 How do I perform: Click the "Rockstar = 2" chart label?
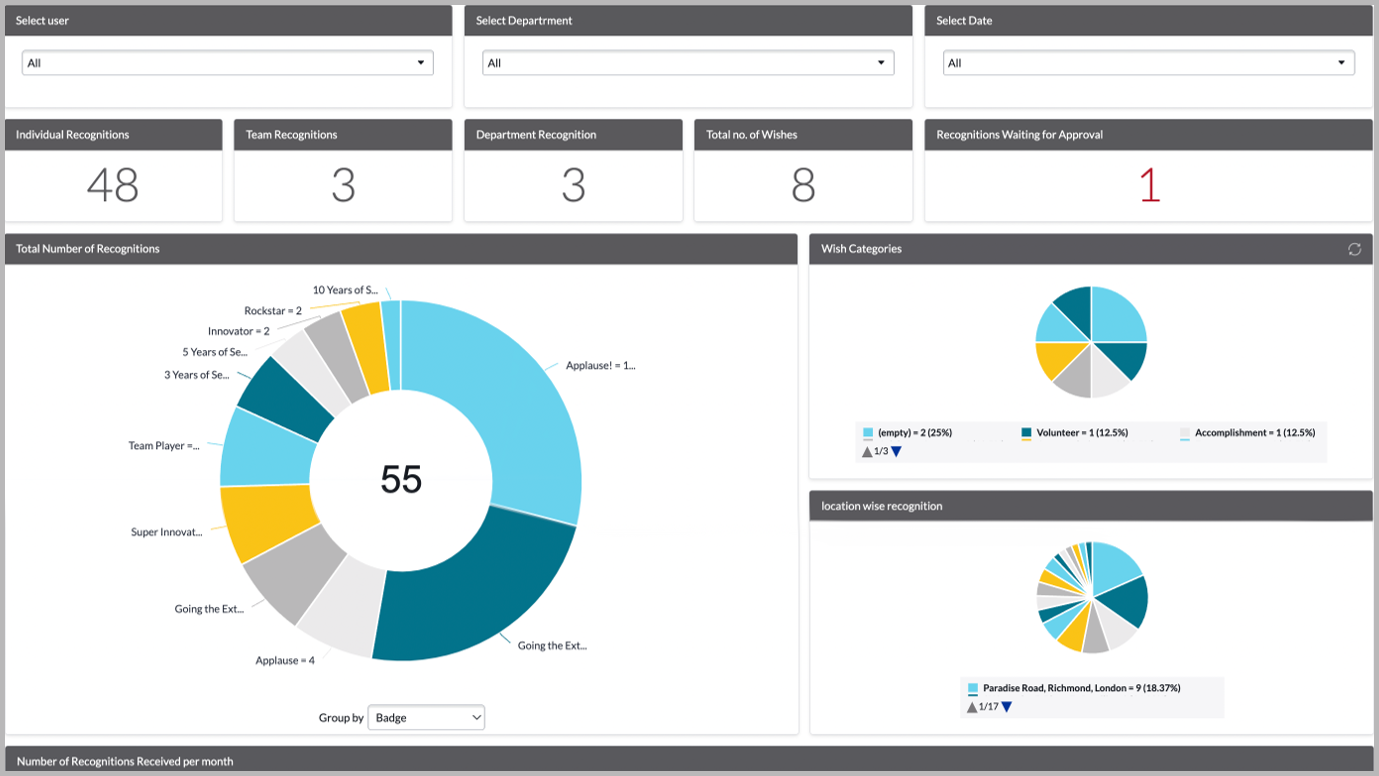273,311
